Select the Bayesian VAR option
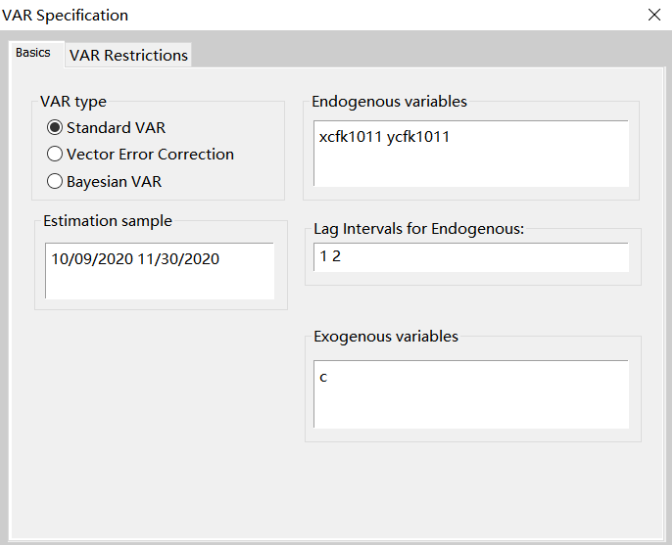 click(x=55, y=182)
